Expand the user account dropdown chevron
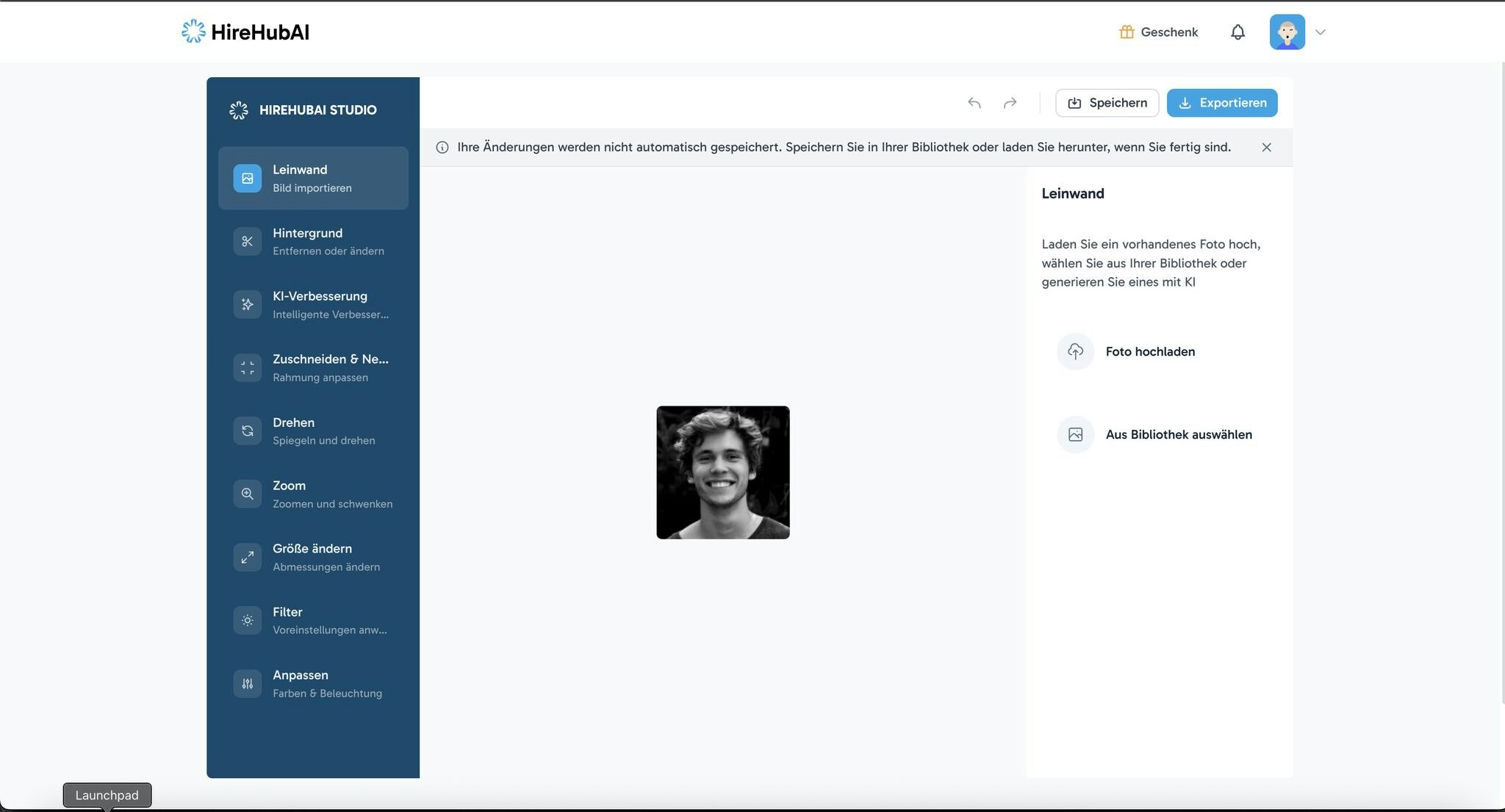The width and height of the screenshot is (1505, 812). click(x=1320, y=32)
